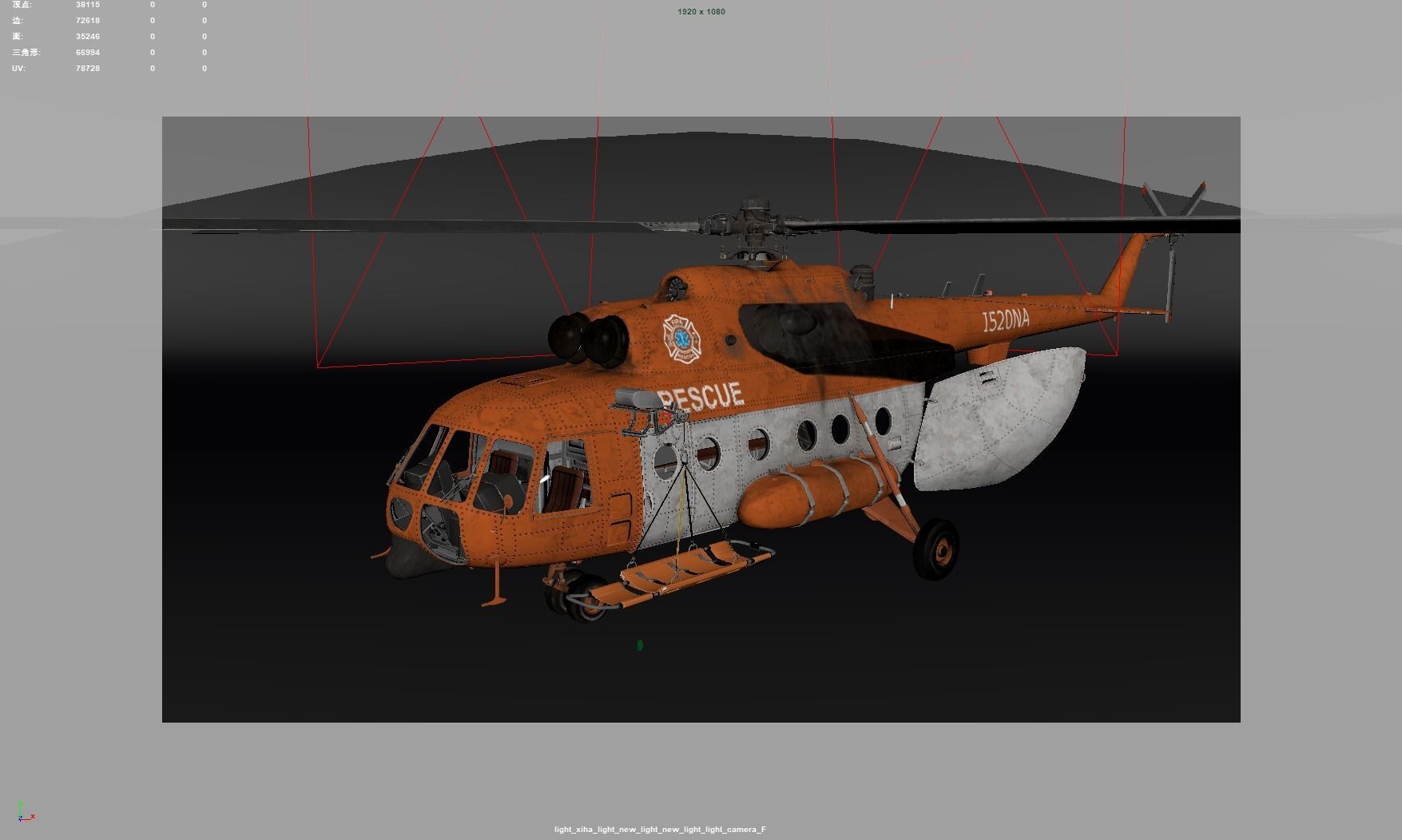
Task: Click the 1920 x 1080 resolution gate label
Action: pyautogui.click(x=701, y=12)
